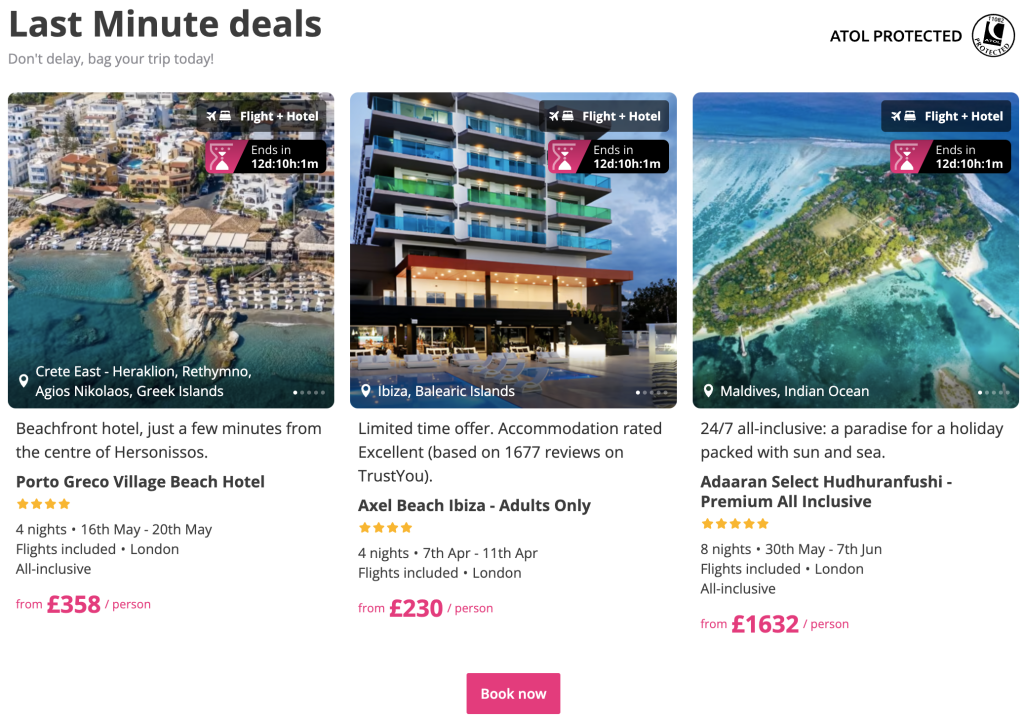Open Porto Greco Village Beach Hotel title

coord(140,481)
